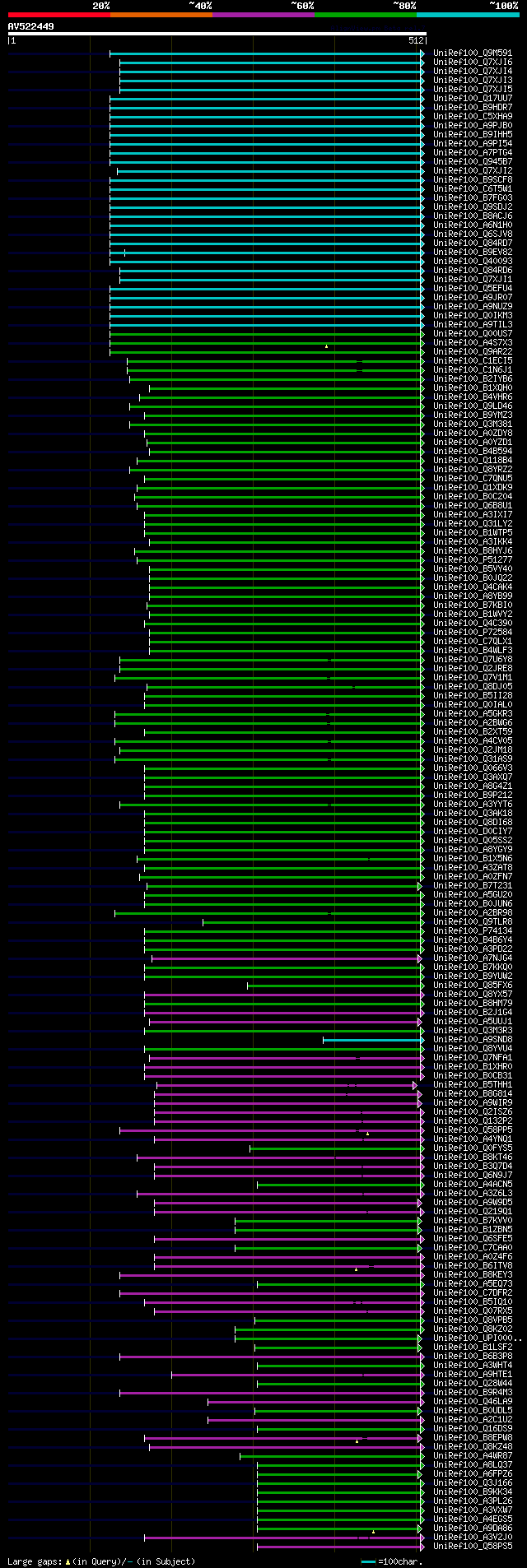Click the short cyan alignment bar for UniRef100_A9SND8
The image size is (527, 1568).
[374, 1040]
